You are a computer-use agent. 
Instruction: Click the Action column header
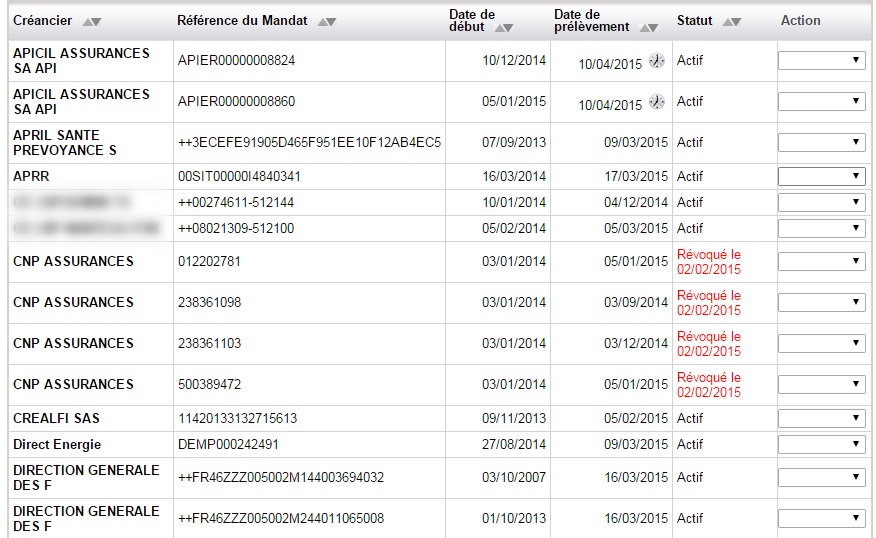pyautogui.click(x=800, y=21)
